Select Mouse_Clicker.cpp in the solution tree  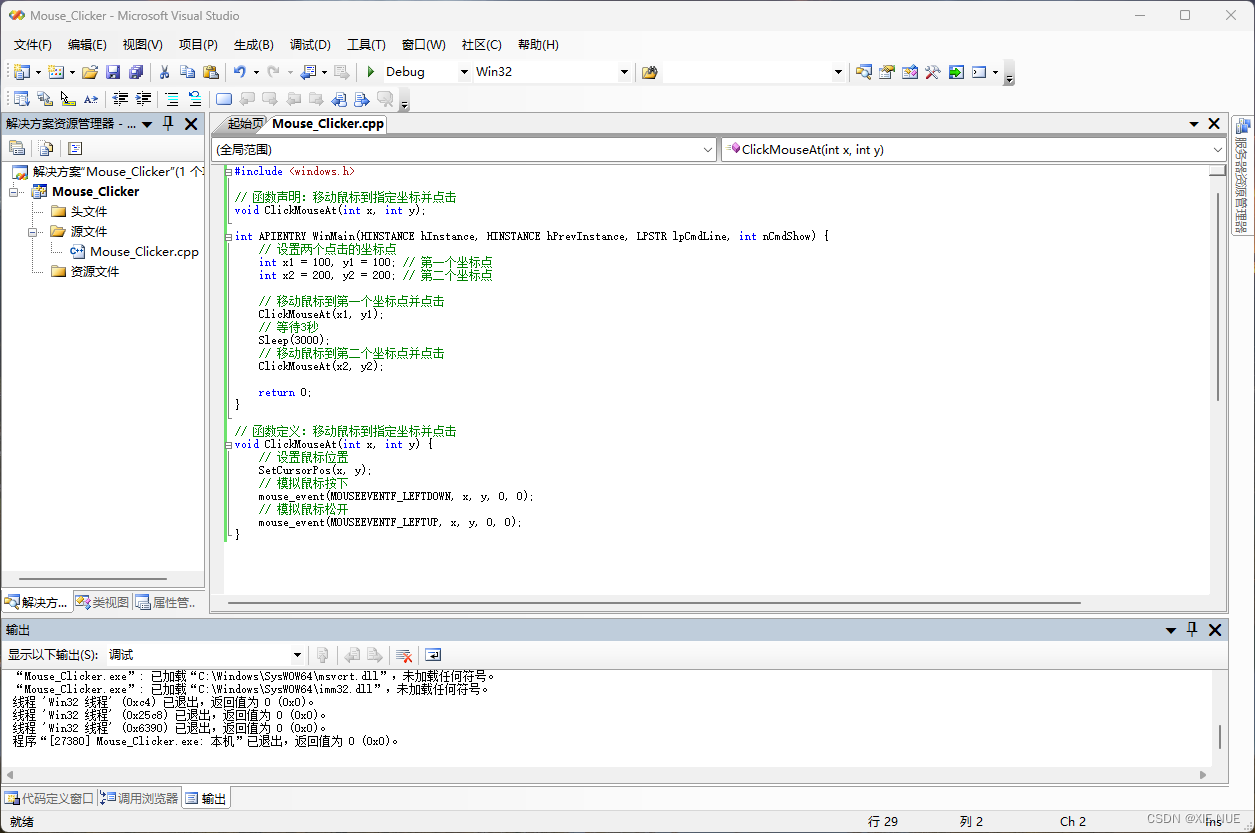pos(144,252)
